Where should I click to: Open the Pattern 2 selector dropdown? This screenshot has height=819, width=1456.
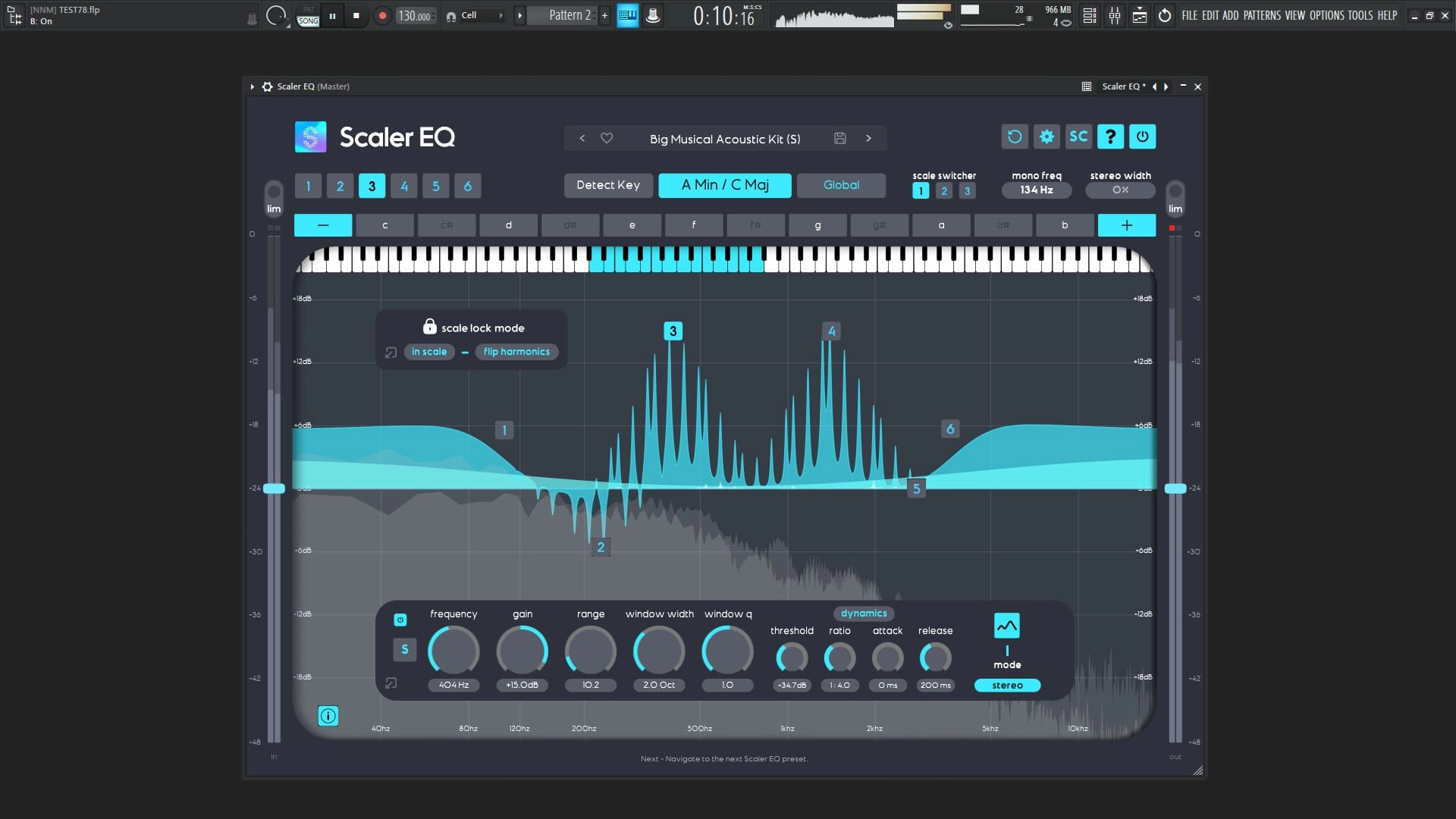click(x=563, y=15)
